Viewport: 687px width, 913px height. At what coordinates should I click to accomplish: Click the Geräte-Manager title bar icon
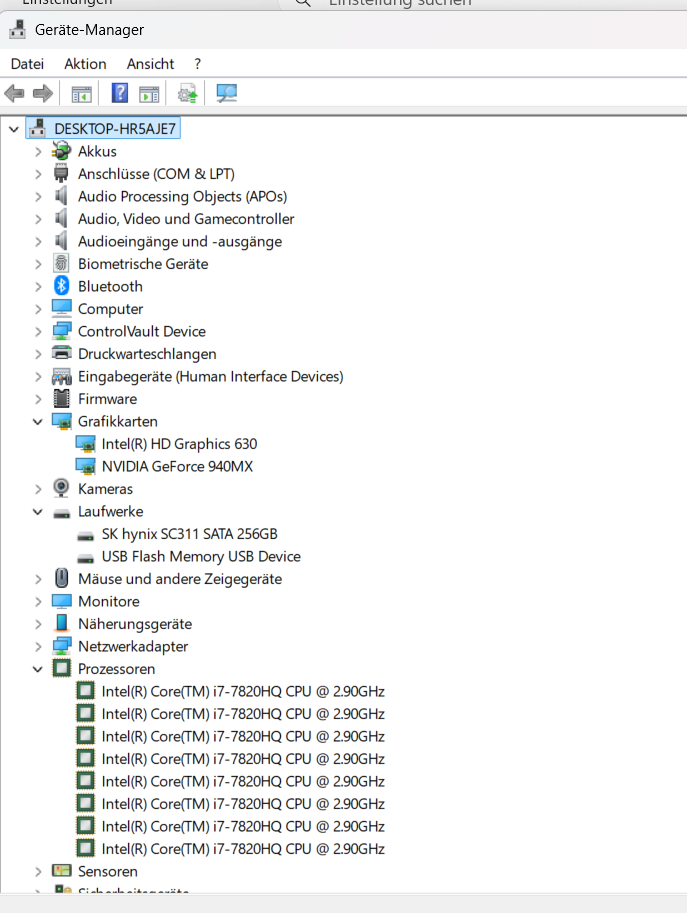pos(17,30)
